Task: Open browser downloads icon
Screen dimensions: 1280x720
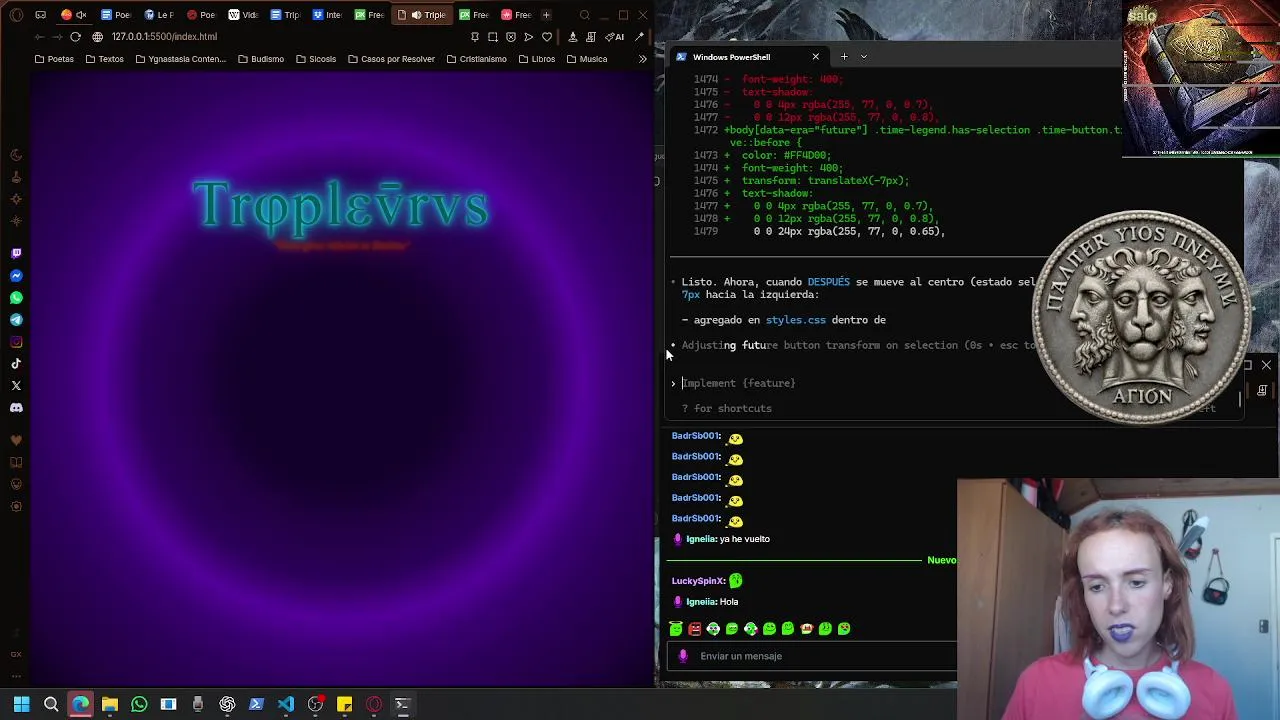Action: 573,37
